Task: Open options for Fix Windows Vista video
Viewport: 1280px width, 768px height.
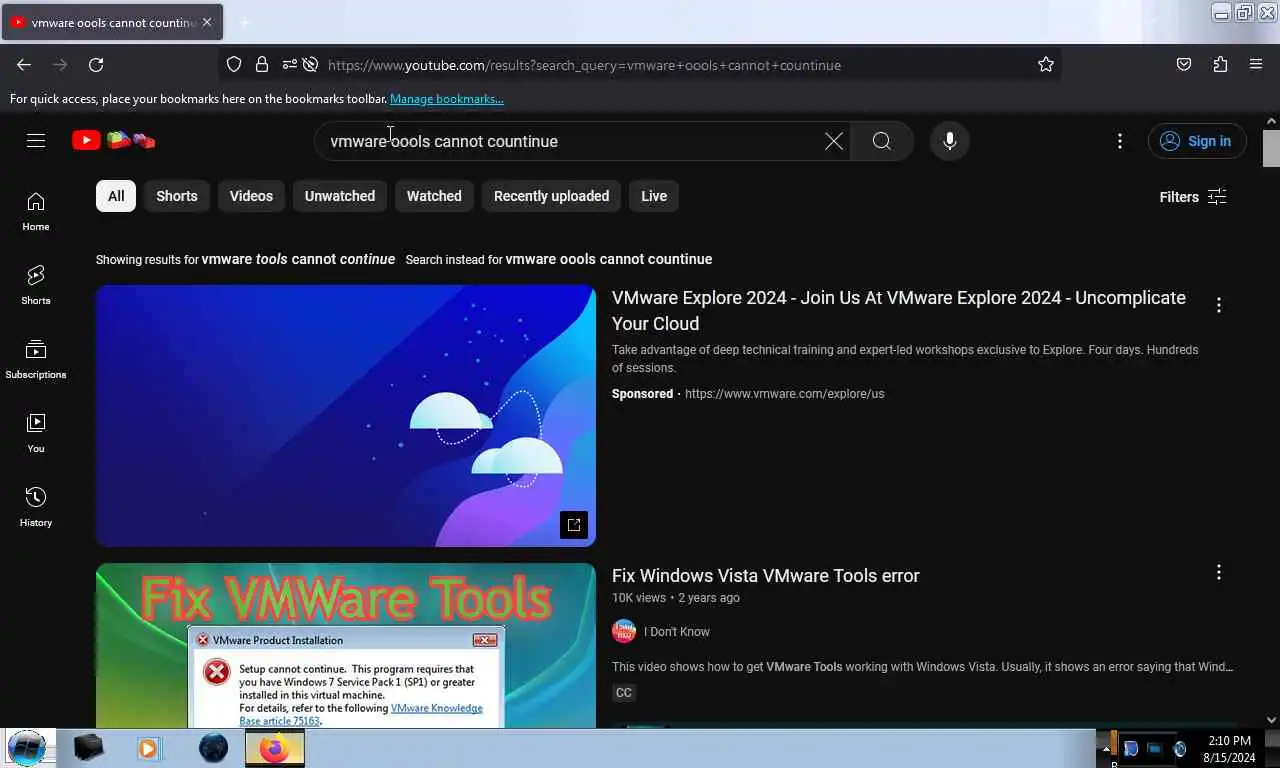Action: point(1219,572)
